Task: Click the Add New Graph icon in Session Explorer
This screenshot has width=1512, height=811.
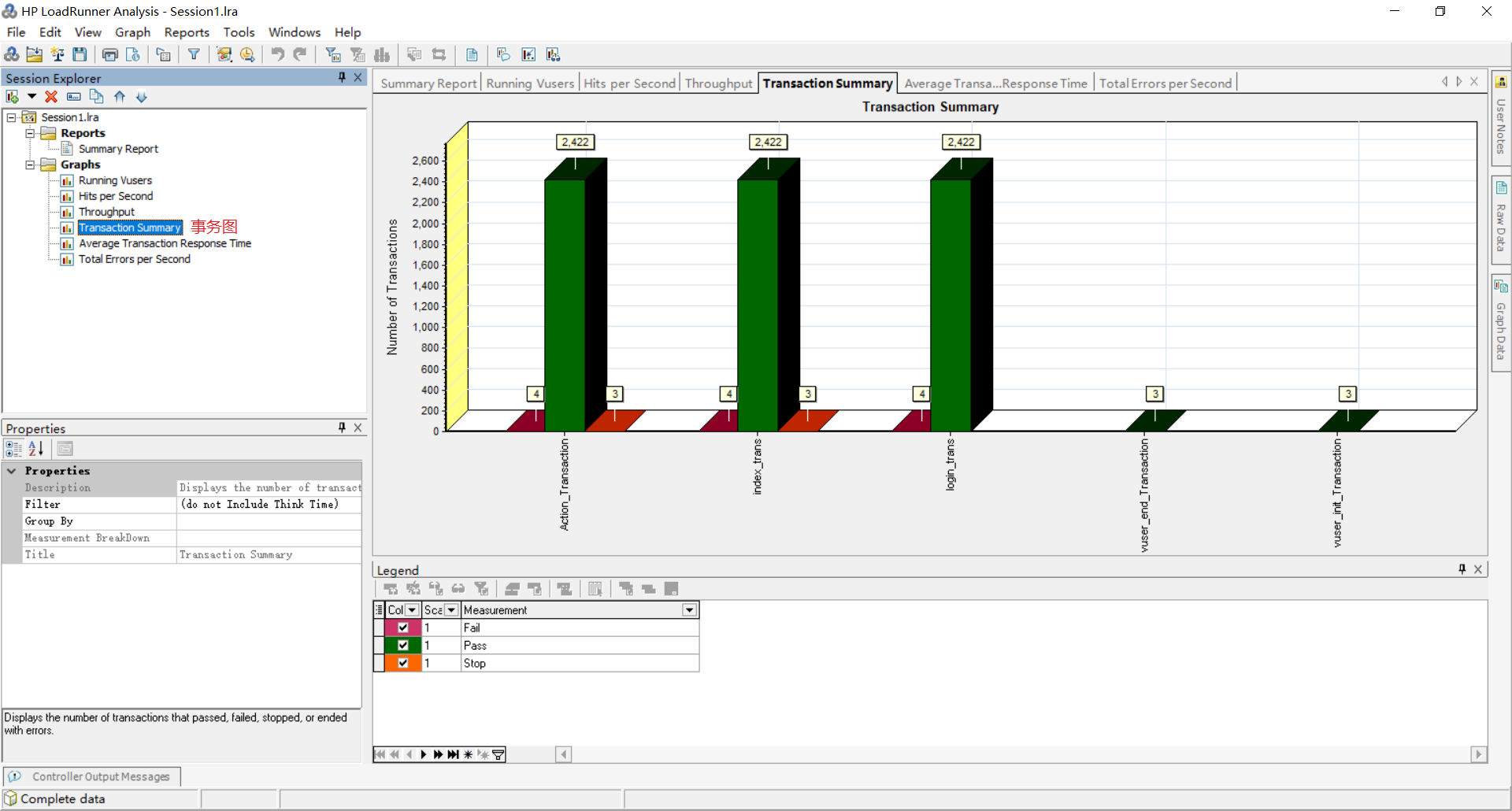Action: (x=13, y=97)
